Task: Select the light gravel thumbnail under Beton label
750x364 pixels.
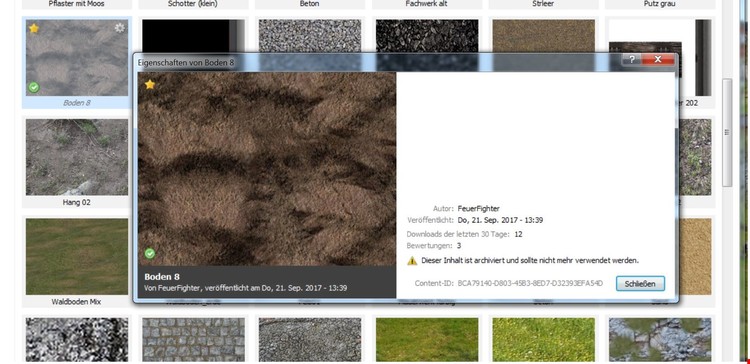Action: pos(310,36)
